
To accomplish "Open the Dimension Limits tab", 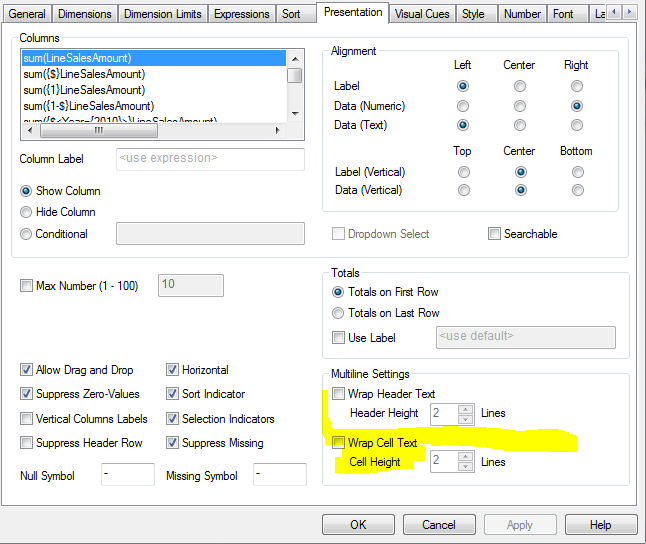I will pos(163,14).
